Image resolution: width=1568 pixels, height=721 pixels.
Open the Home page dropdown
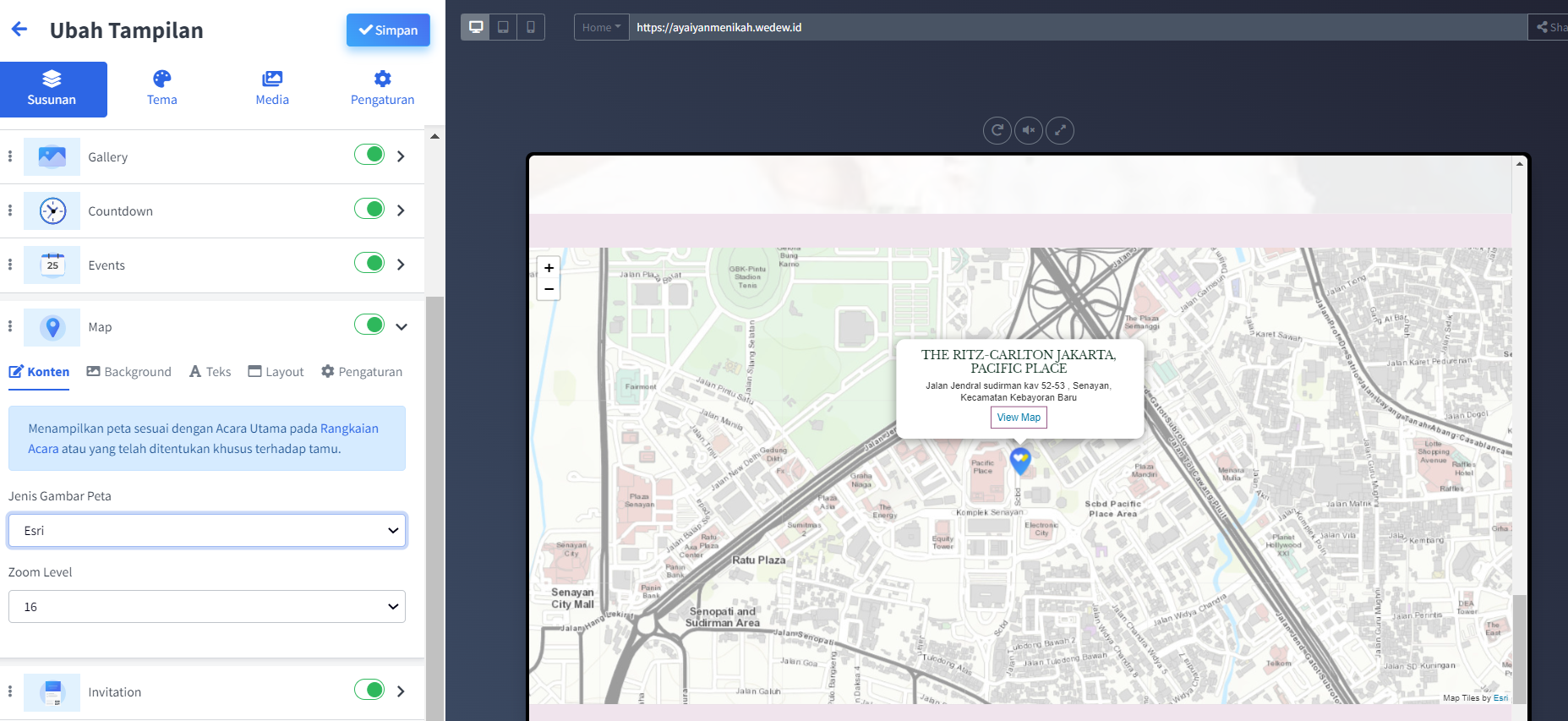601,27
